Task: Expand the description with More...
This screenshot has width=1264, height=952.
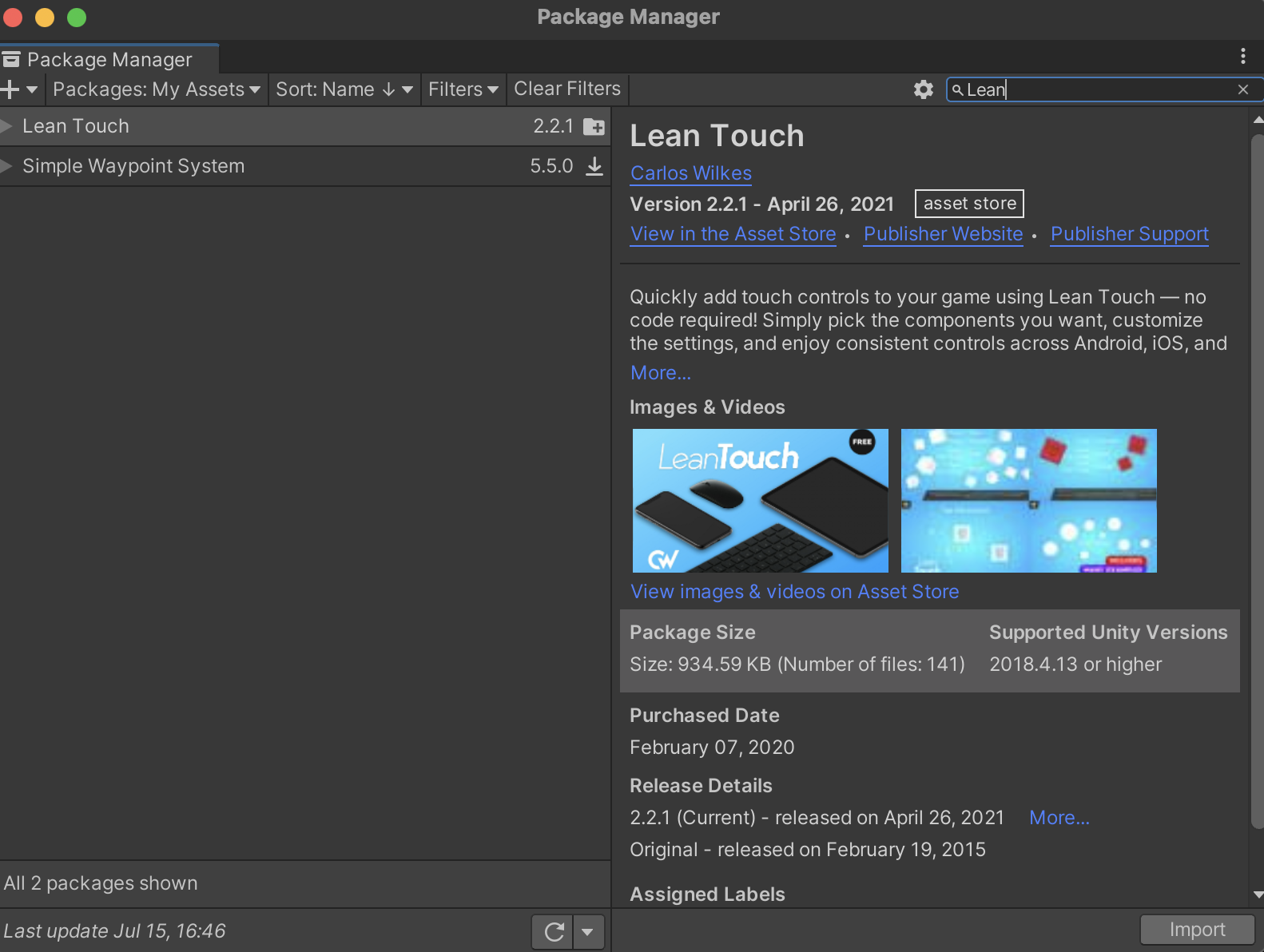Action: [x=661, y=373]
